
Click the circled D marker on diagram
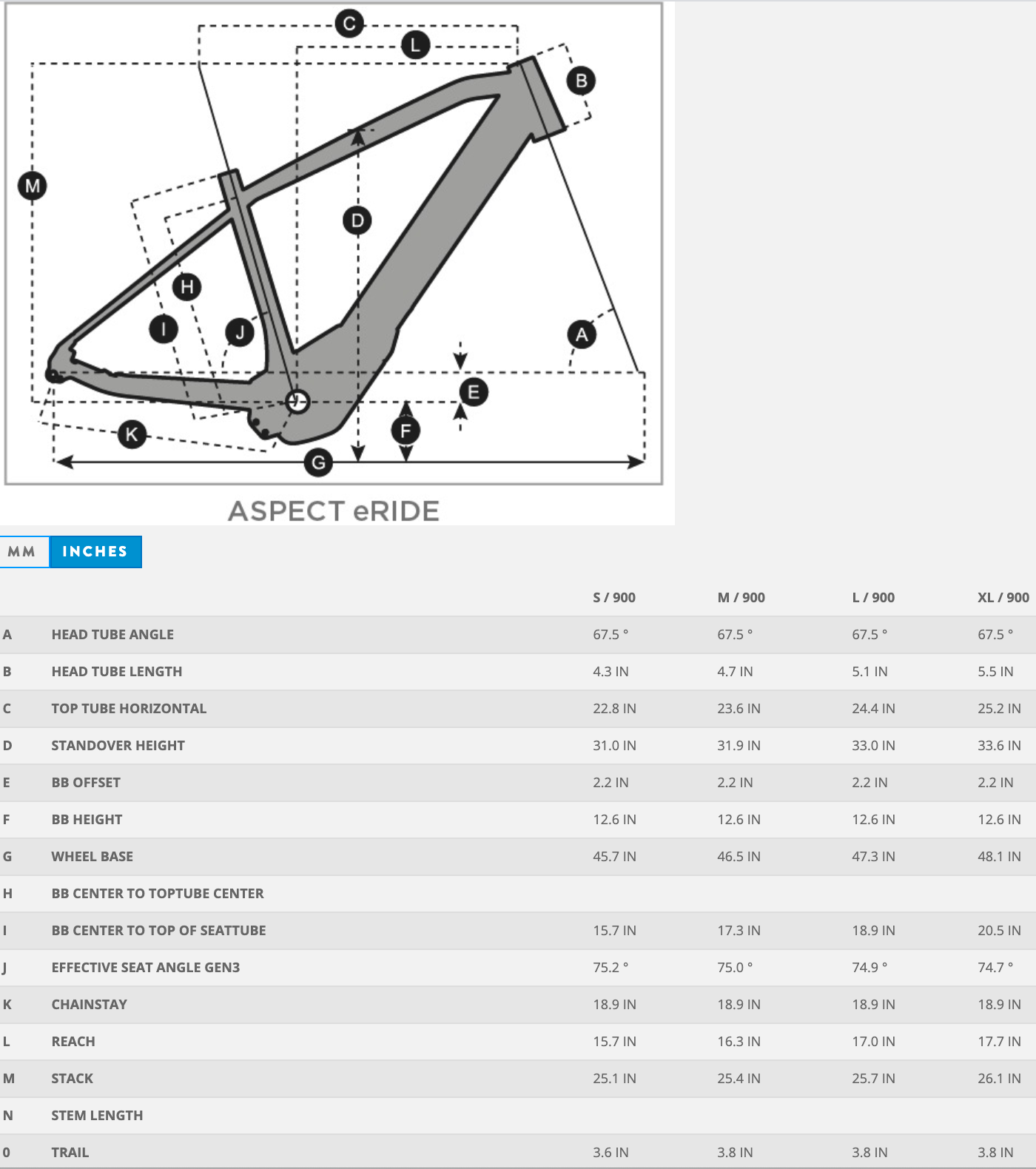tap(357, 220)
